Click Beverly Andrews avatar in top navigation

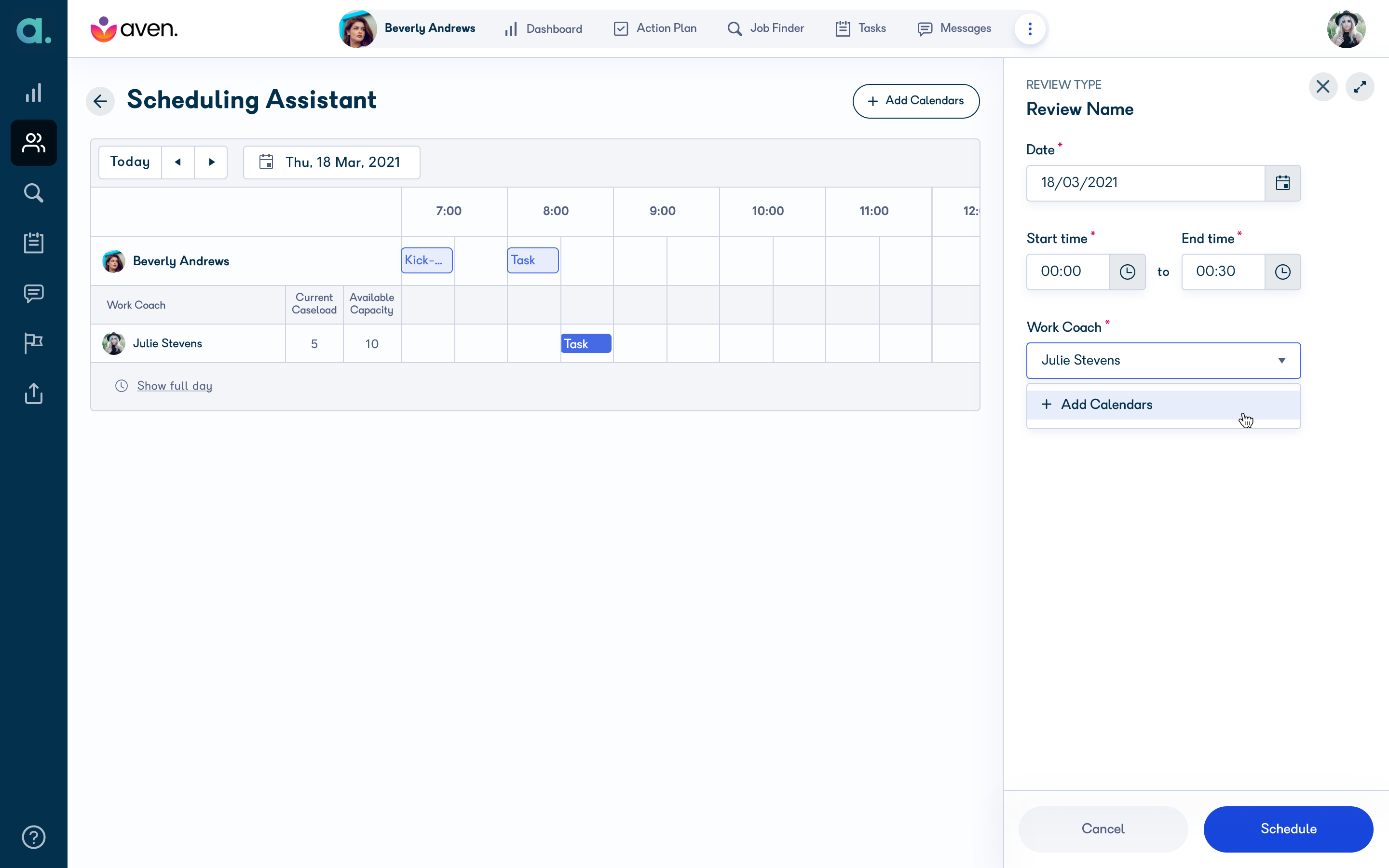tap(357, 29)
